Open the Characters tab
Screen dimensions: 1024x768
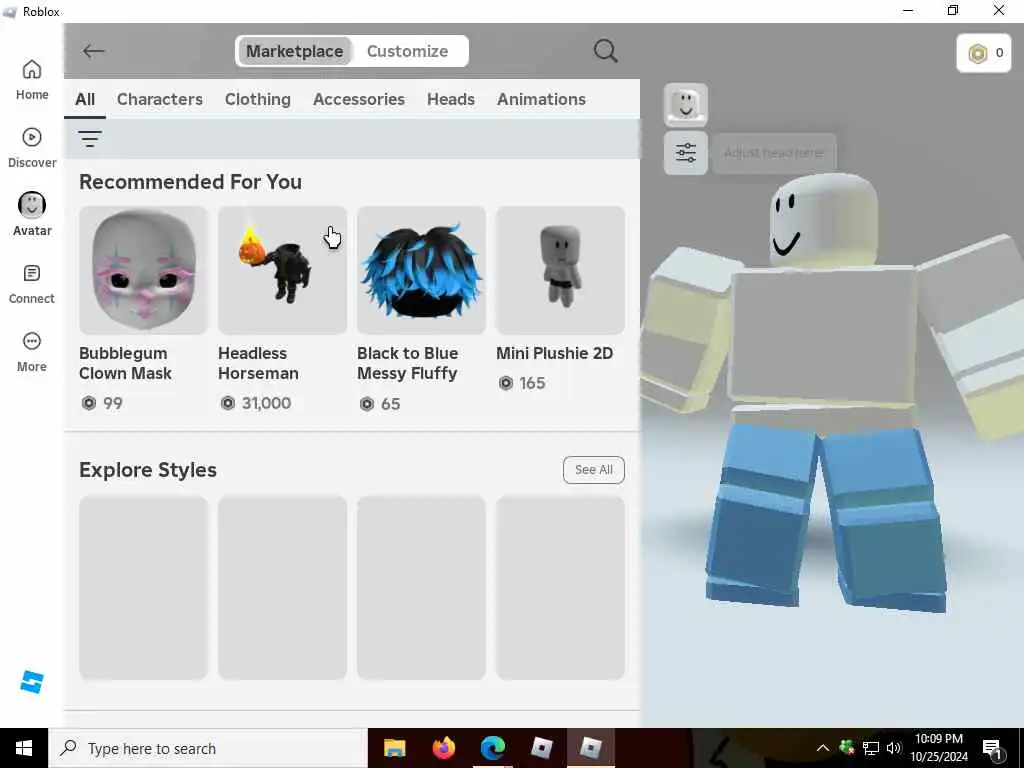[x=160, y=99]
